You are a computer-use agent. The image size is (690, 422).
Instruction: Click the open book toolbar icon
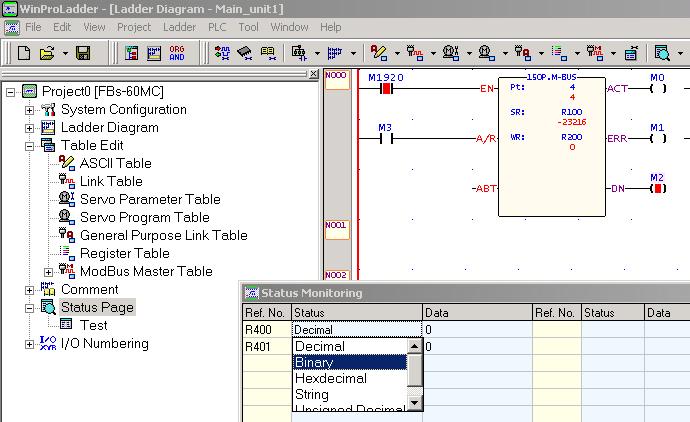268,53
